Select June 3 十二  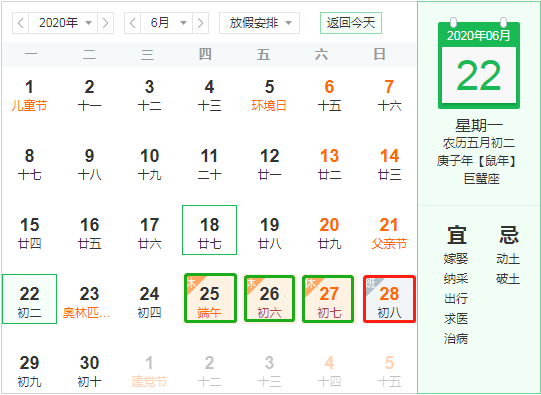(149, 95)
